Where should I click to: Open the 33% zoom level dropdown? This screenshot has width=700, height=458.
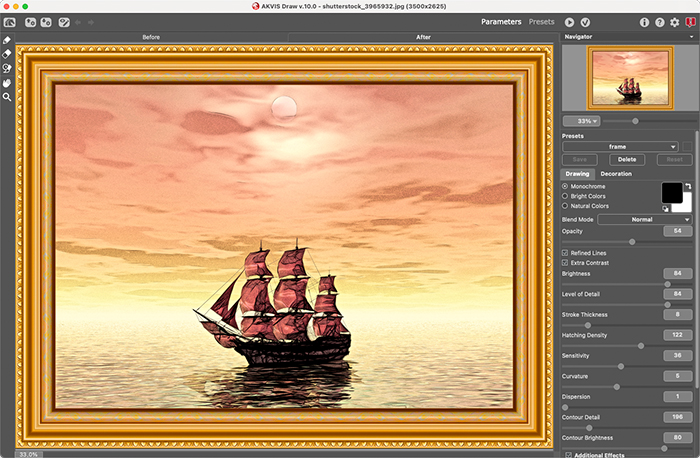(581, 121)
